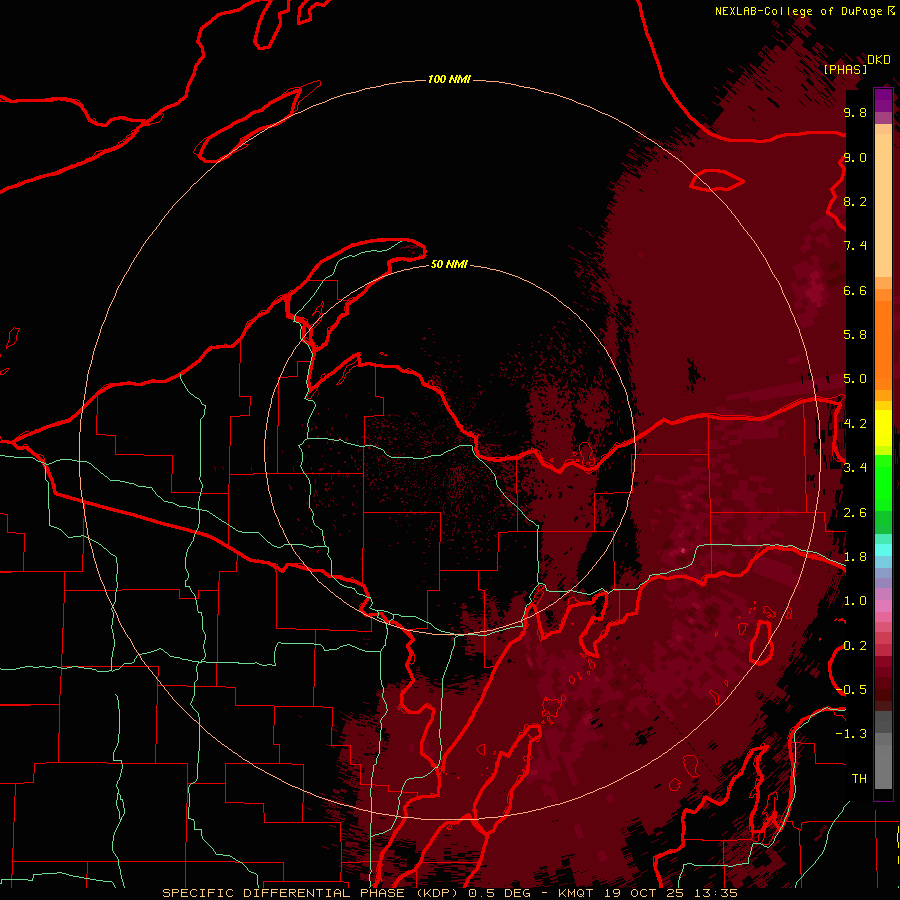900x900 pixels.
Task: Click the 5.0 scale value
Action: (x=855, y=379)
